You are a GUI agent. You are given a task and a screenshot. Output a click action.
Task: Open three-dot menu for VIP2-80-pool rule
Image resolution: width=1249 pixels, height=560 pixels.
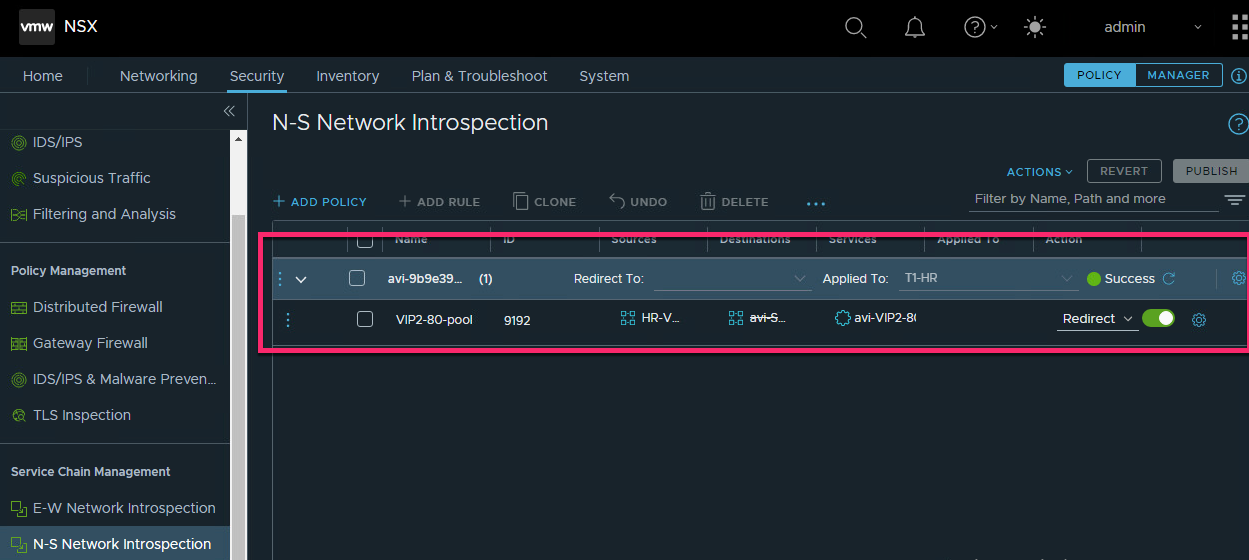(x=288, y=320)
